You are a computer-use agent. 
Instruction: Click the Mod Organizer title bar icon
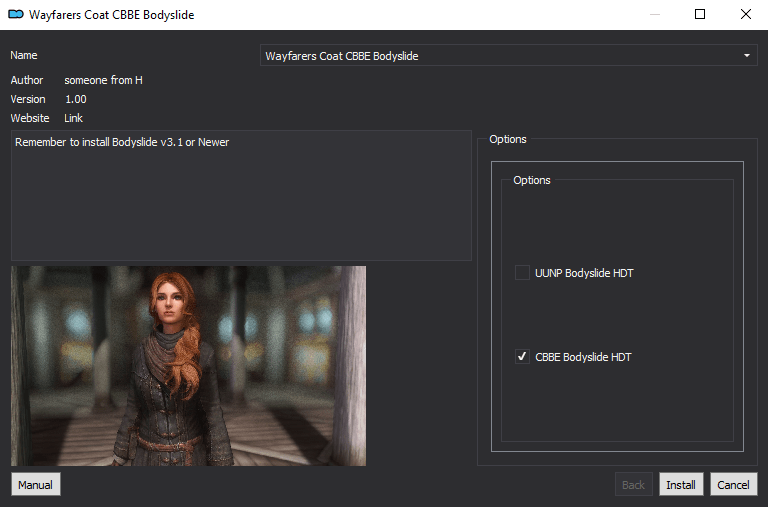pyautogui.click(x=16, y=14)
